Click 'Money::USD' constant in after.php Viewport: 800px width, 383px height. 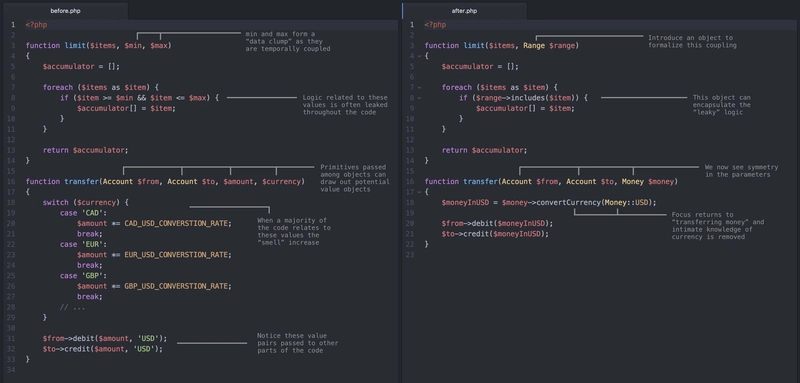(626, 202)
